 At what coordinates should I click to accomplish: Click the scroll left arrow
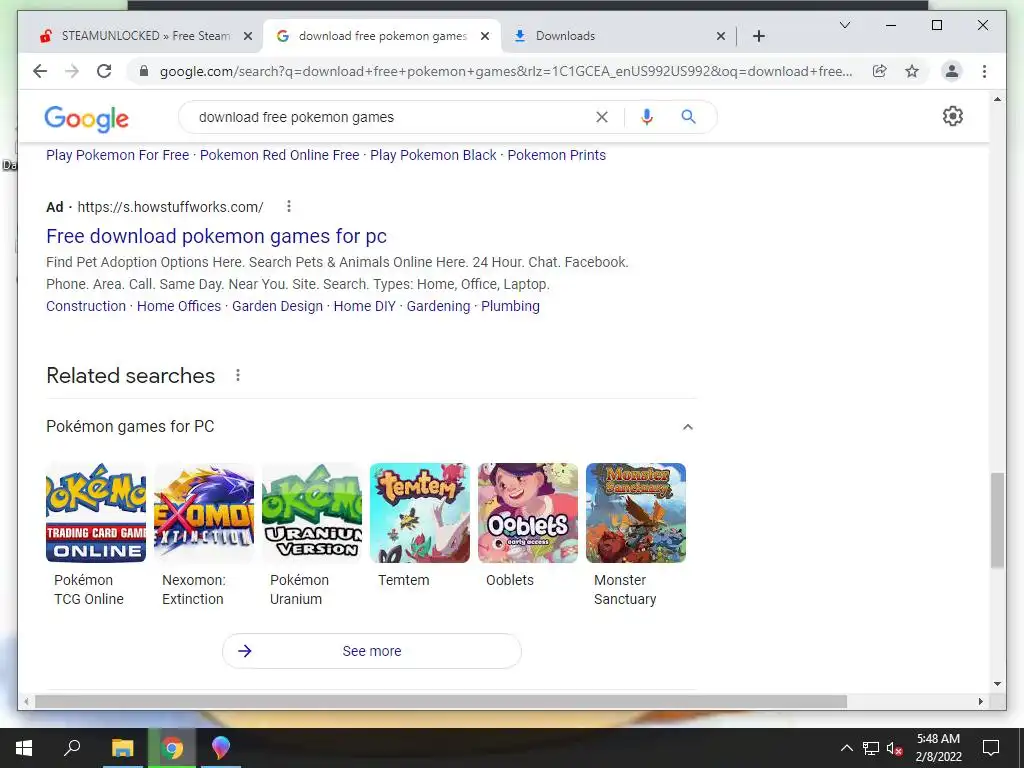(26, 701)
